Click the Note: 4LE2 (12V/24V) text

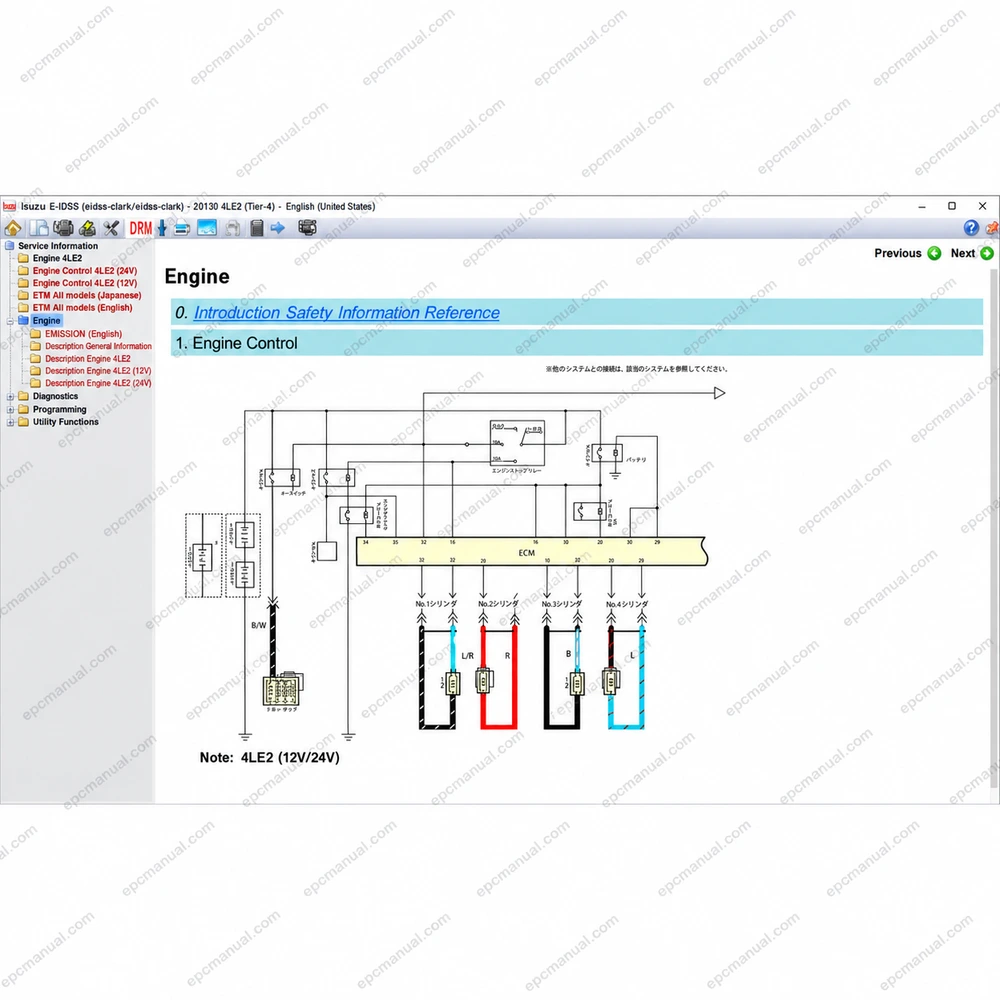pos(269,757)
